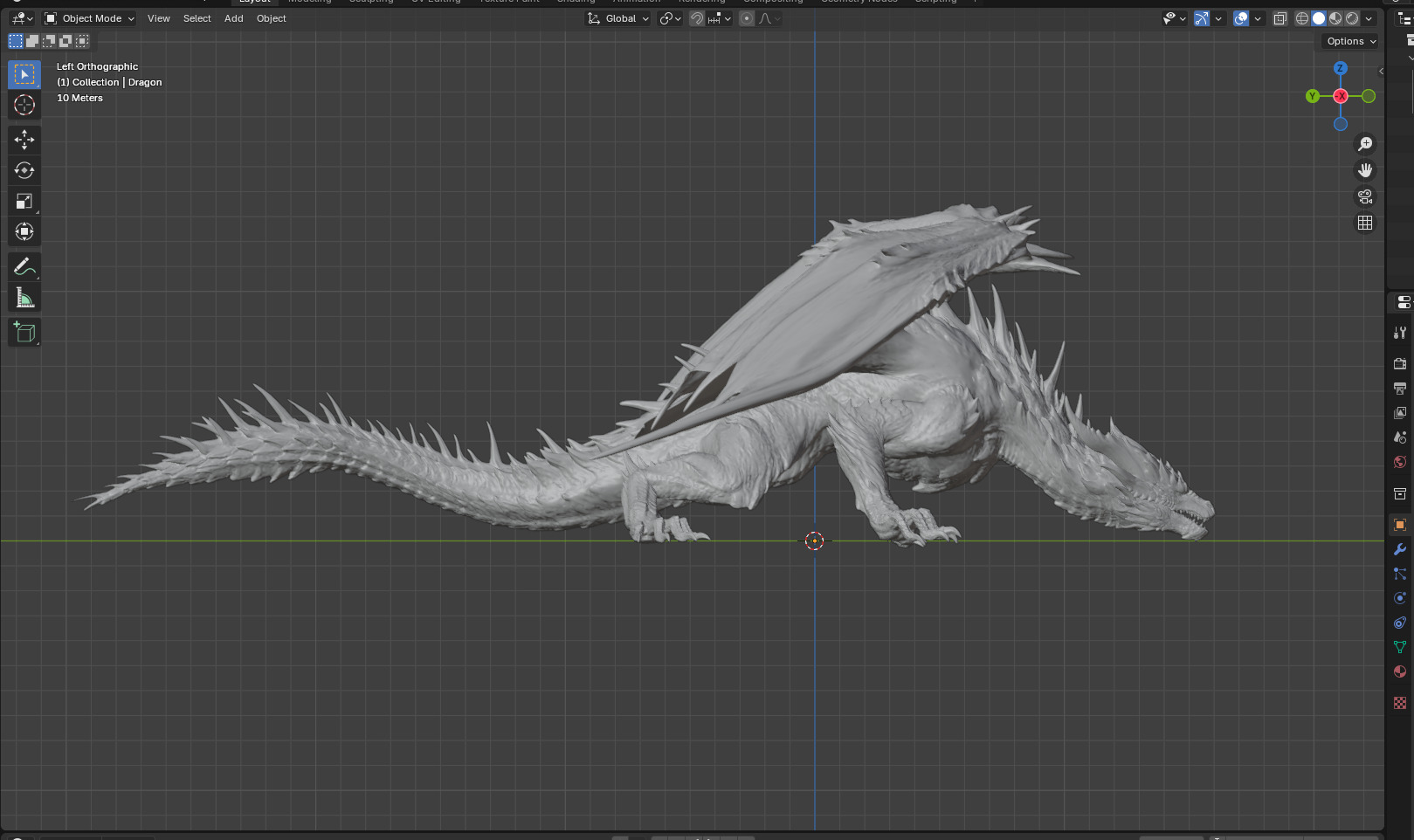Open the Object Data properties tab
The width and height of the screenshot is (1414, 840).
(1400, 647)
